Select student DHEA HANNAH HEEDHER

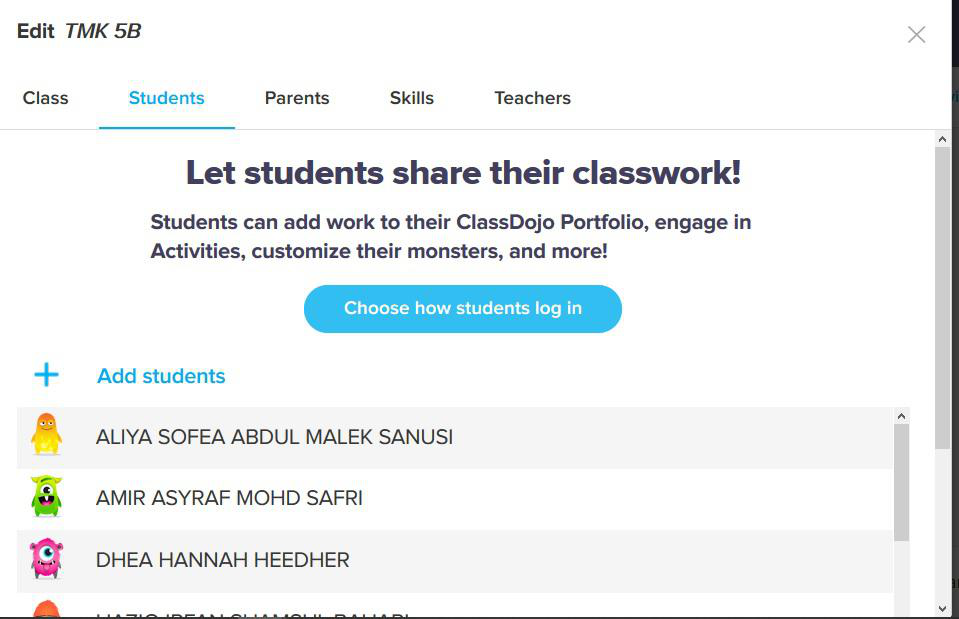coord(222,560)
